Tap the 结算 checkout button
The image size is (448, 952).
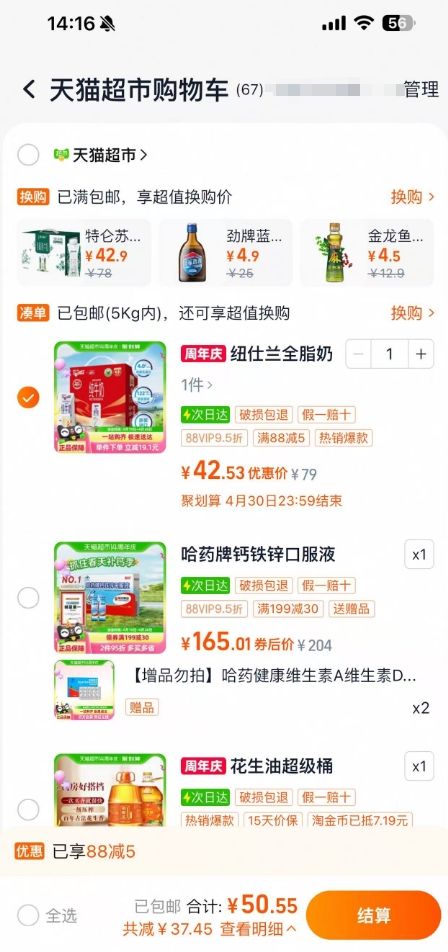coord(373,915)
